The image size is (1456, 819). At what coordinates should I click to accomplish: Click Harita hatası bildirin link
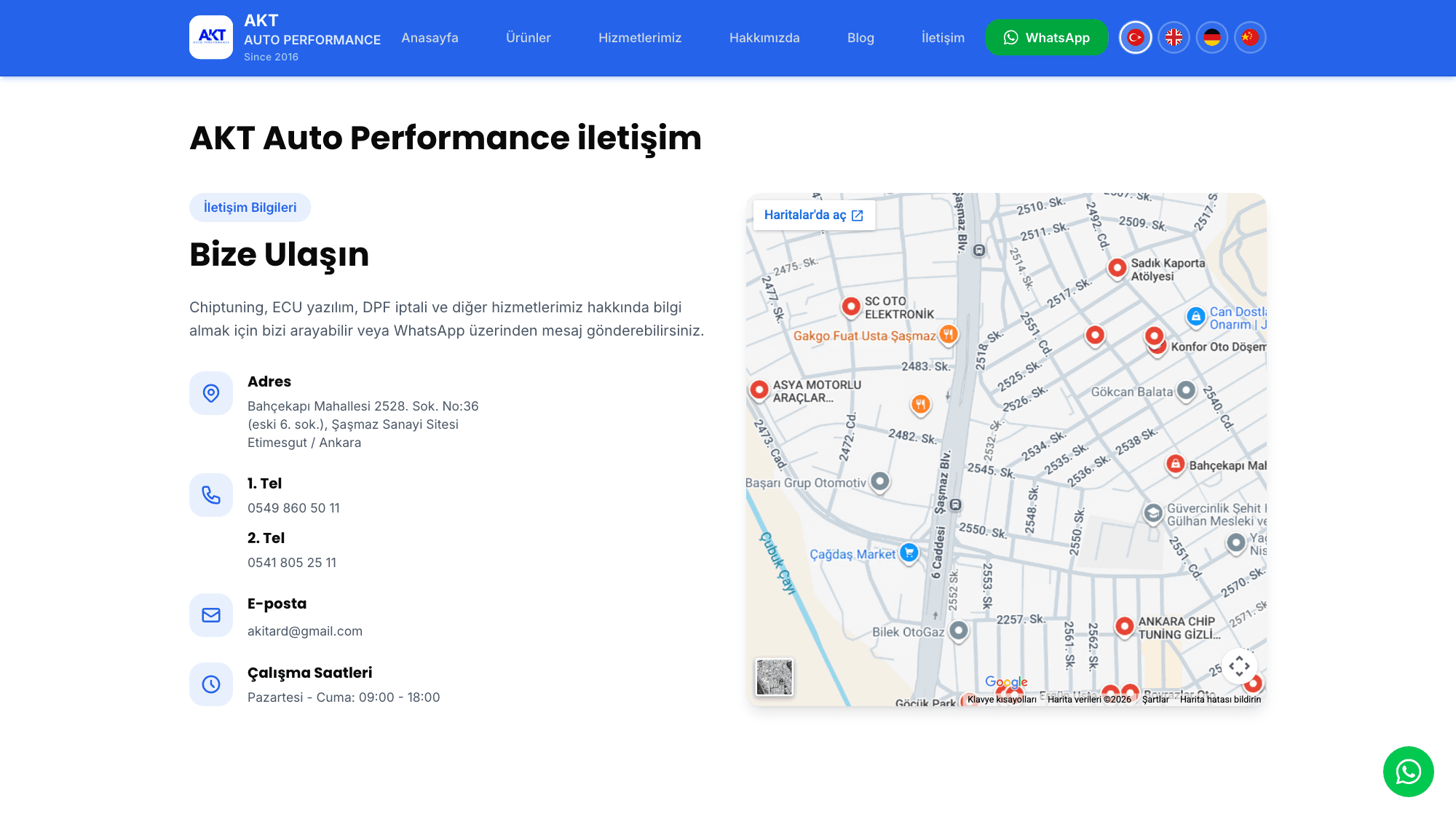pos(1220,700)
